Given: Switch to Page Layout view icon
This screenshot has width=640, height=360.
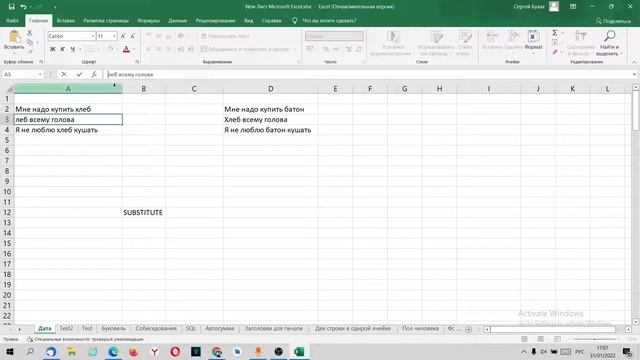Looking at the screenshot, I should point(540,339).
